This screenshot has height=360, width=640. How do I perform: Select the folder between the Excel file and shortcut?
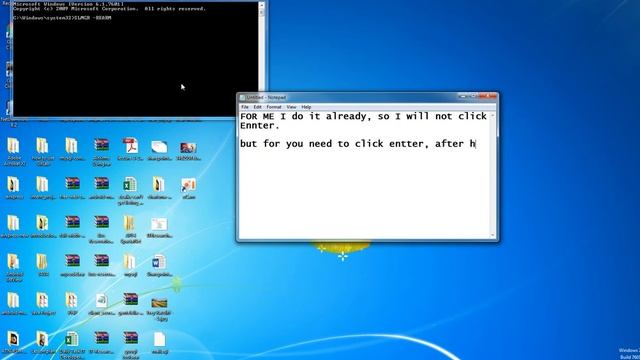[159, 188]
